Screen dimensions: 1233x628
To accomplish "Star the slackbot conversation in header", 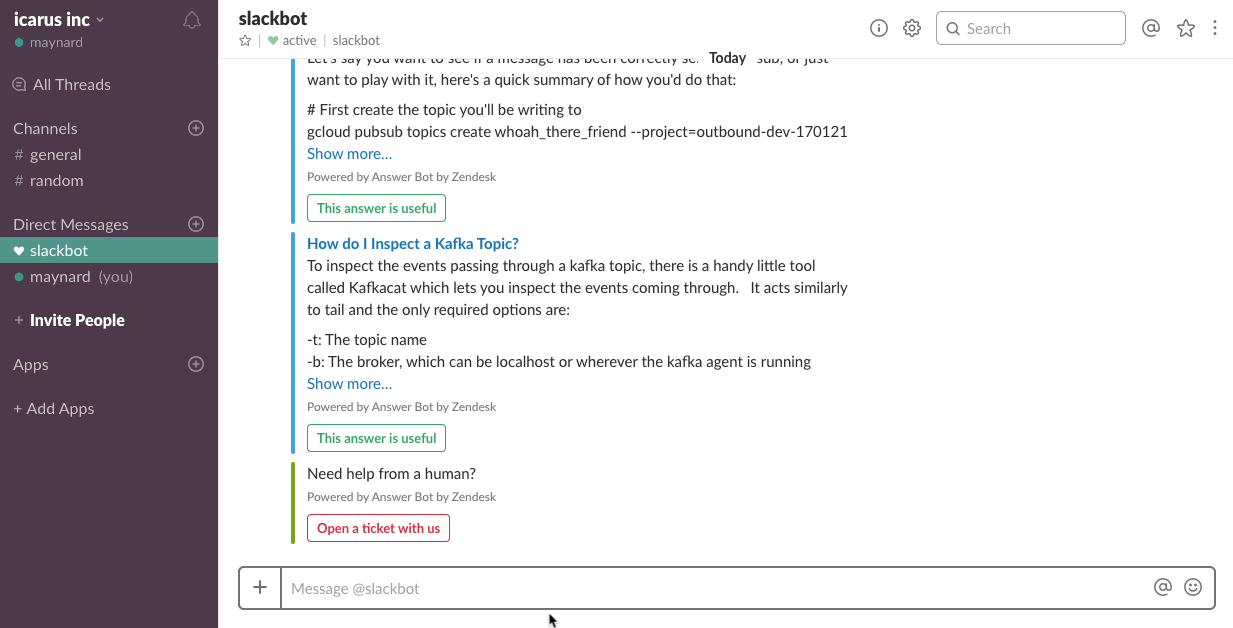I will coord(245,41).
